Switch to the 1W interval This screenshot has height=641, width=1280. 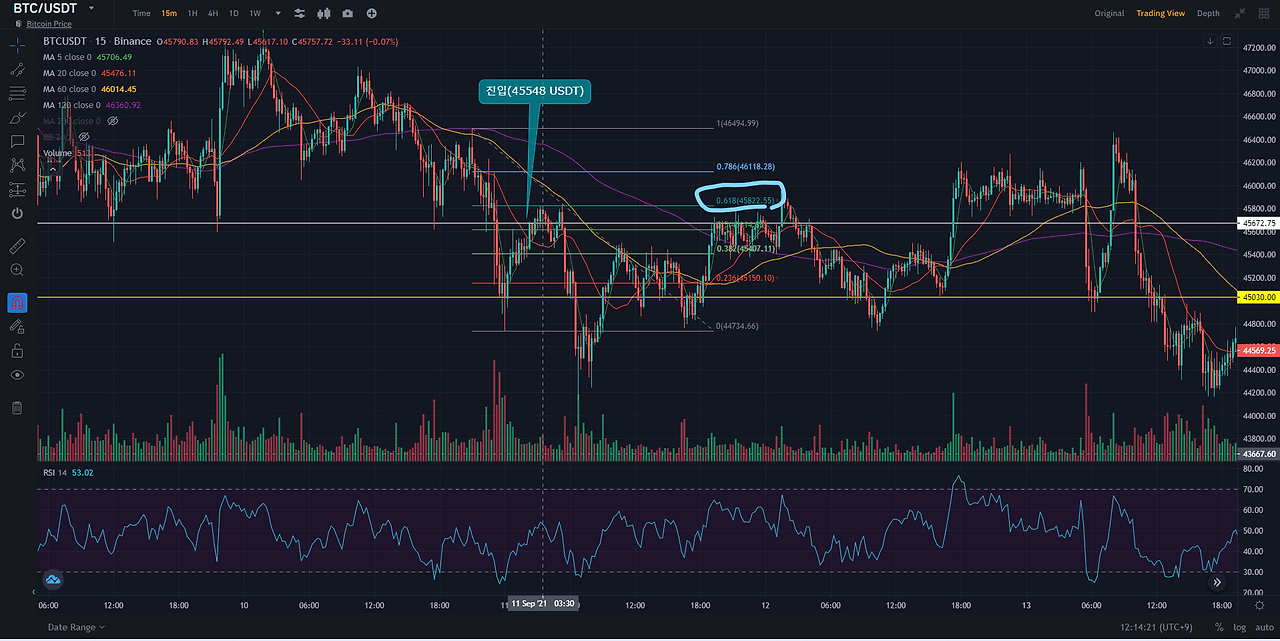(x=255, y=13)
